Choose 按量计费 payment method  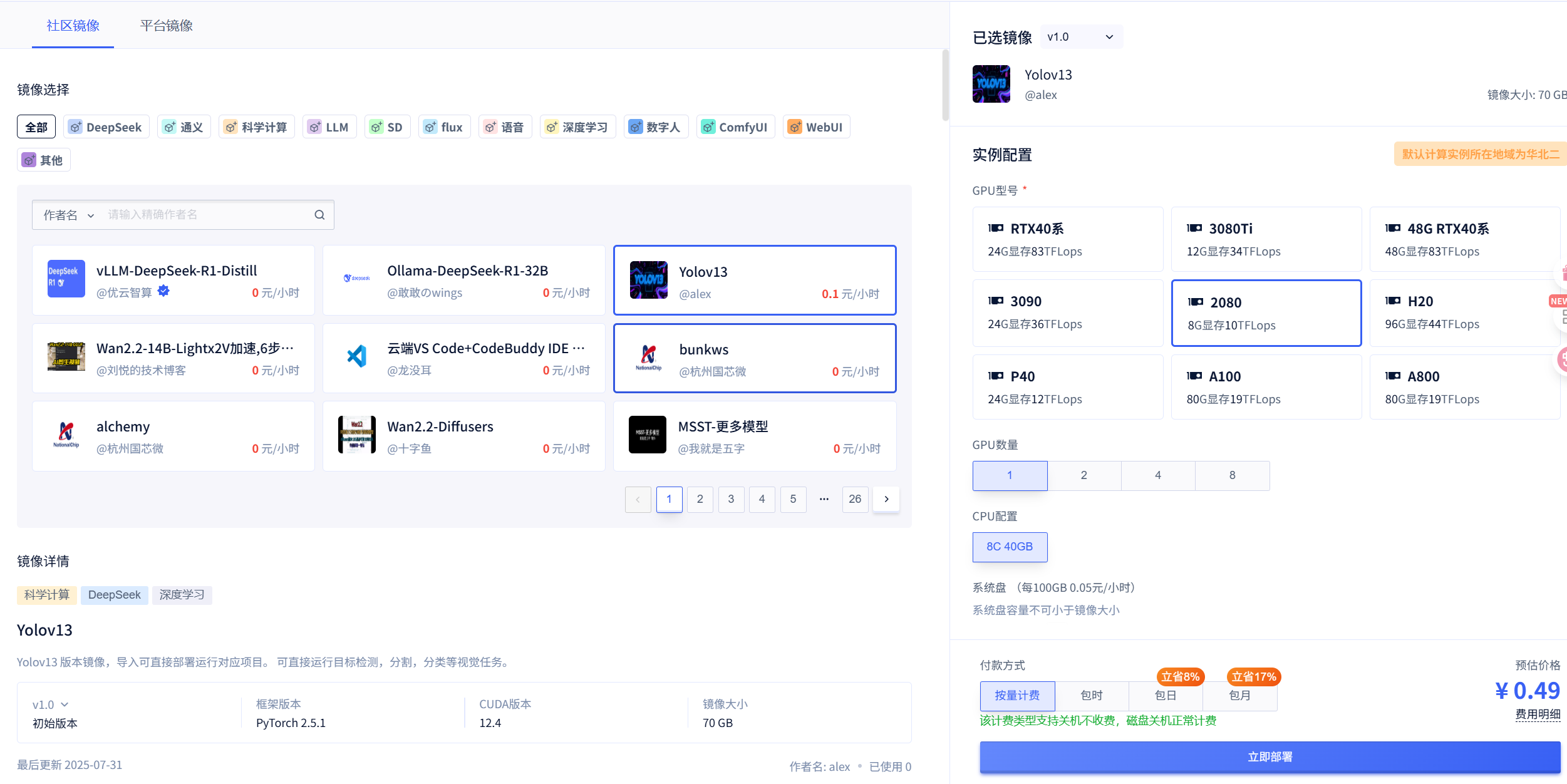[1017, 696]
